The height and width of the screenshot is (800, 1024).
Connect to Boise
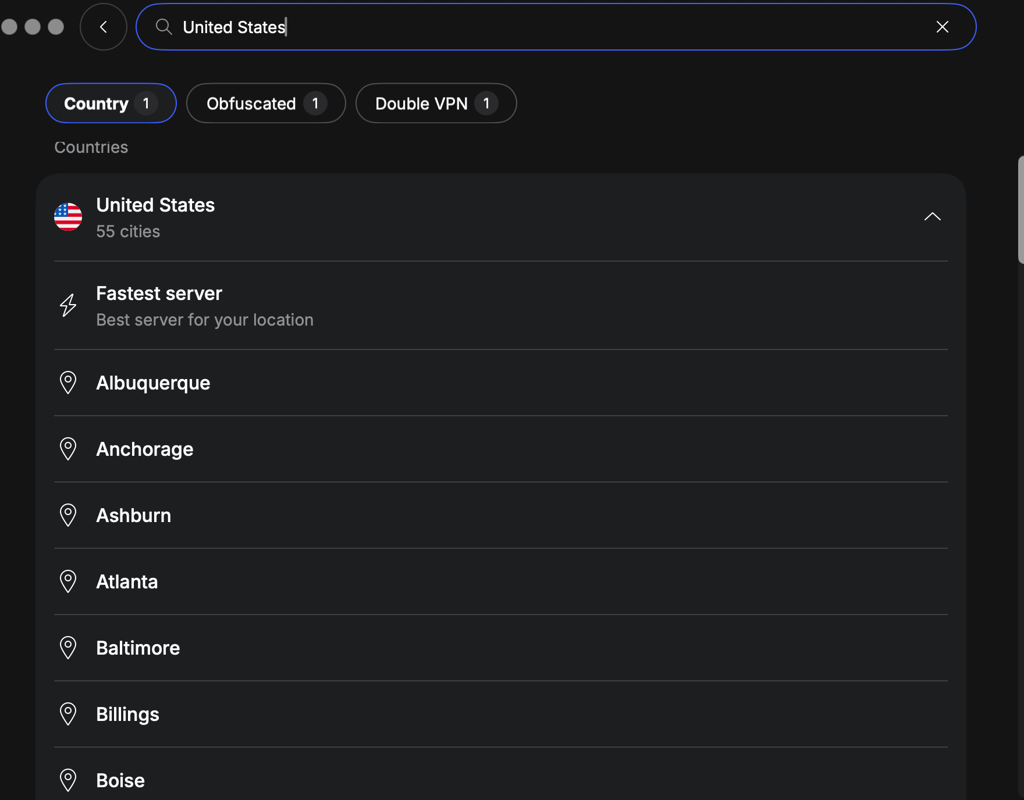[x=500, y=775]
